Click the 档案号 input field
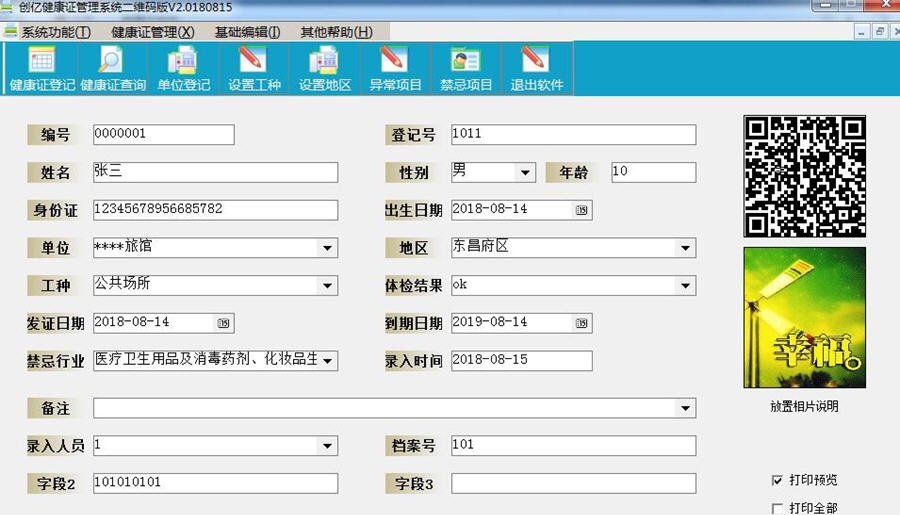The width and height of the screenshot is (900, 515). pyautogui.click(x=573, y=446)
